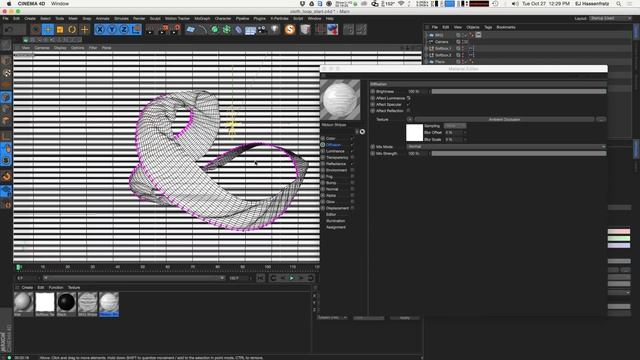Open the Simulate menu

click(x=121, y=18)
